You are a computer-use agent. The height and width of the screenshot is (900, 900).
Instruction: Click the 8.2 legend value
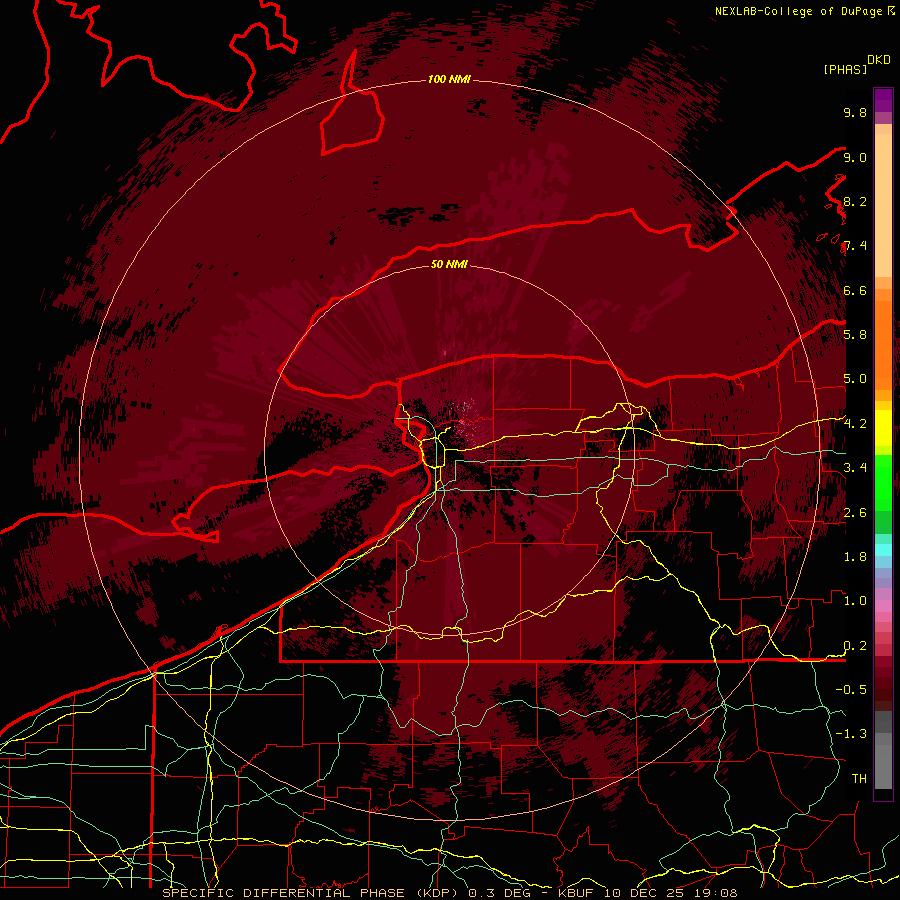855,201
